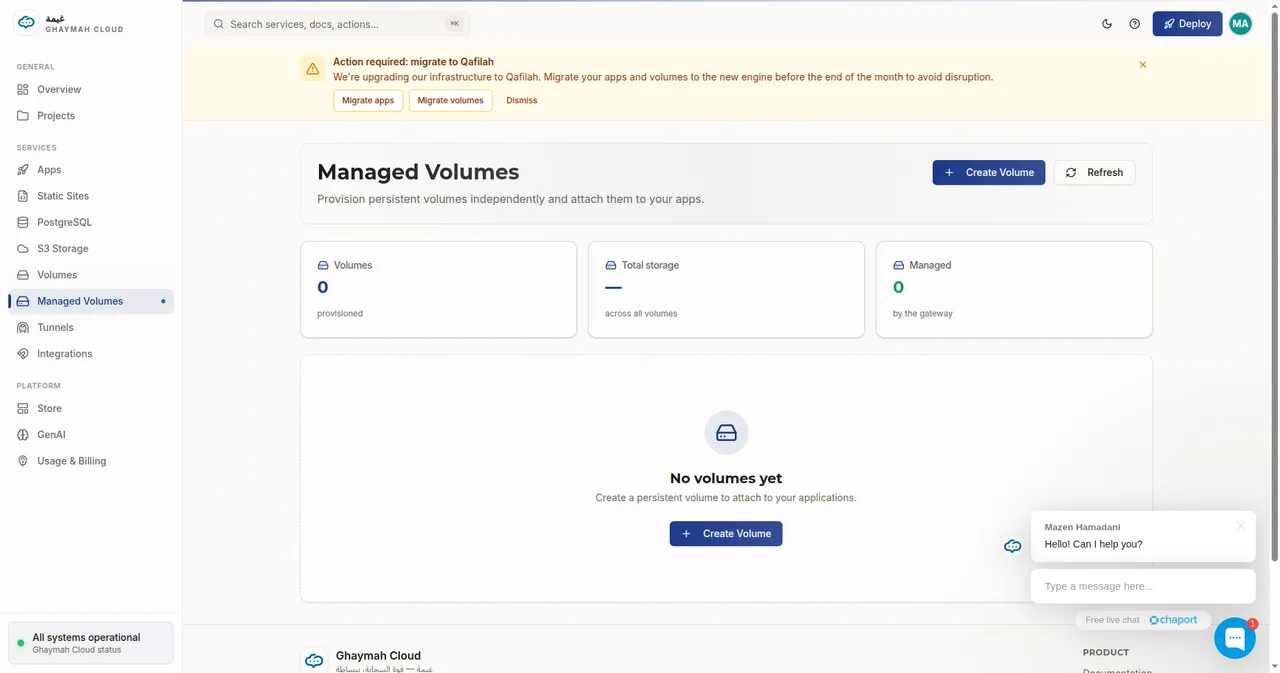Click the Ghaymah Cloud logo icon

coord(27,23)
